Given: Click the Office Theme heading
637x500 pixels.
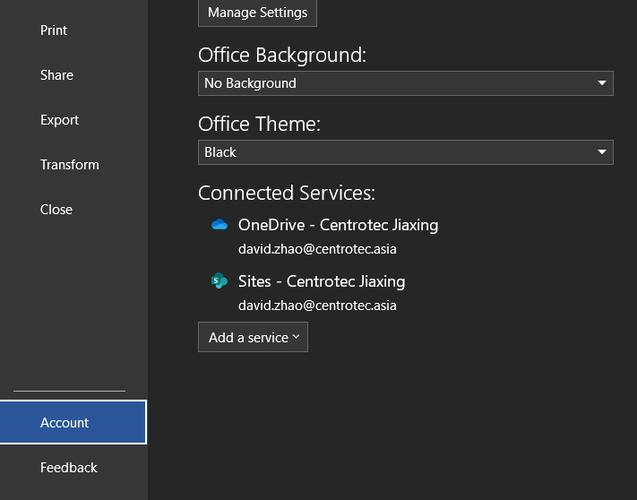Looking at the screenshot, I should [x=259, y=124].
